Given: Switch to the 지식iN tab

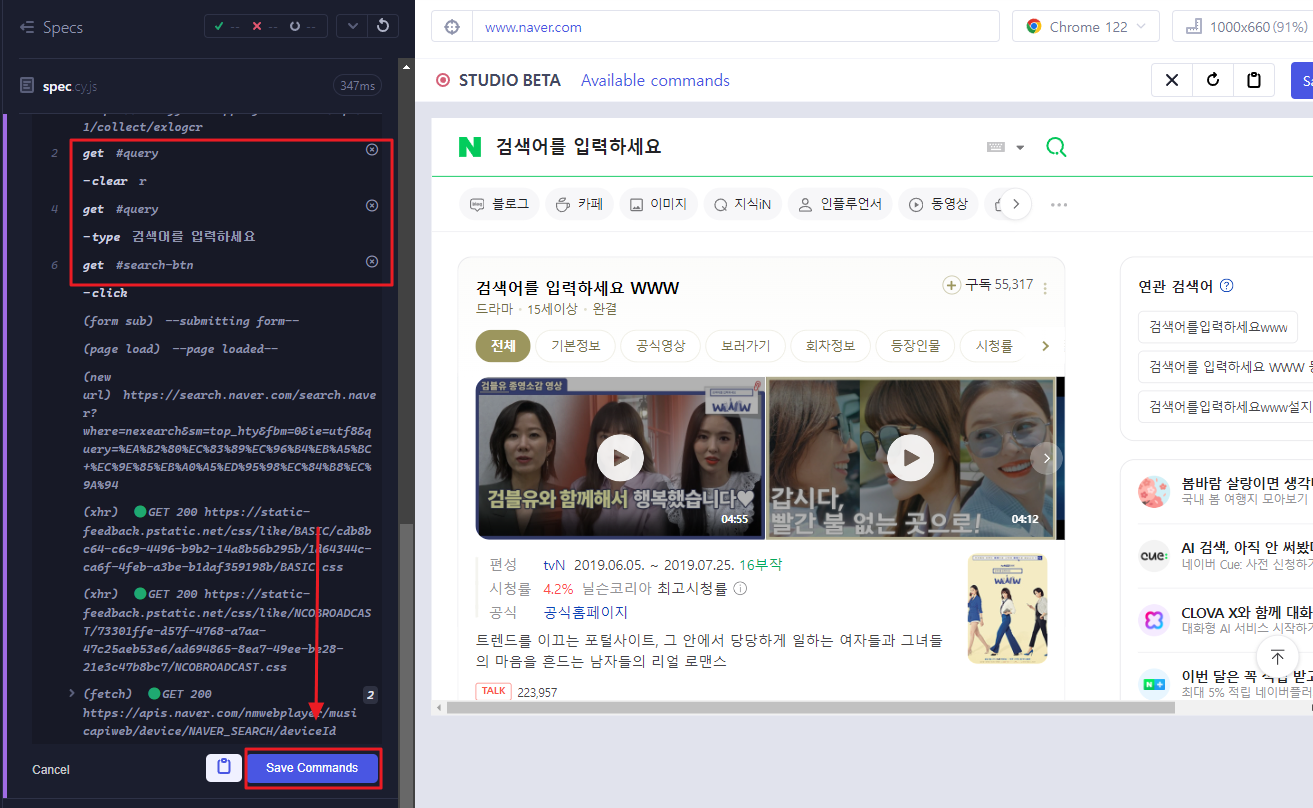Looking at the screenshot, I should pos(742,204).
